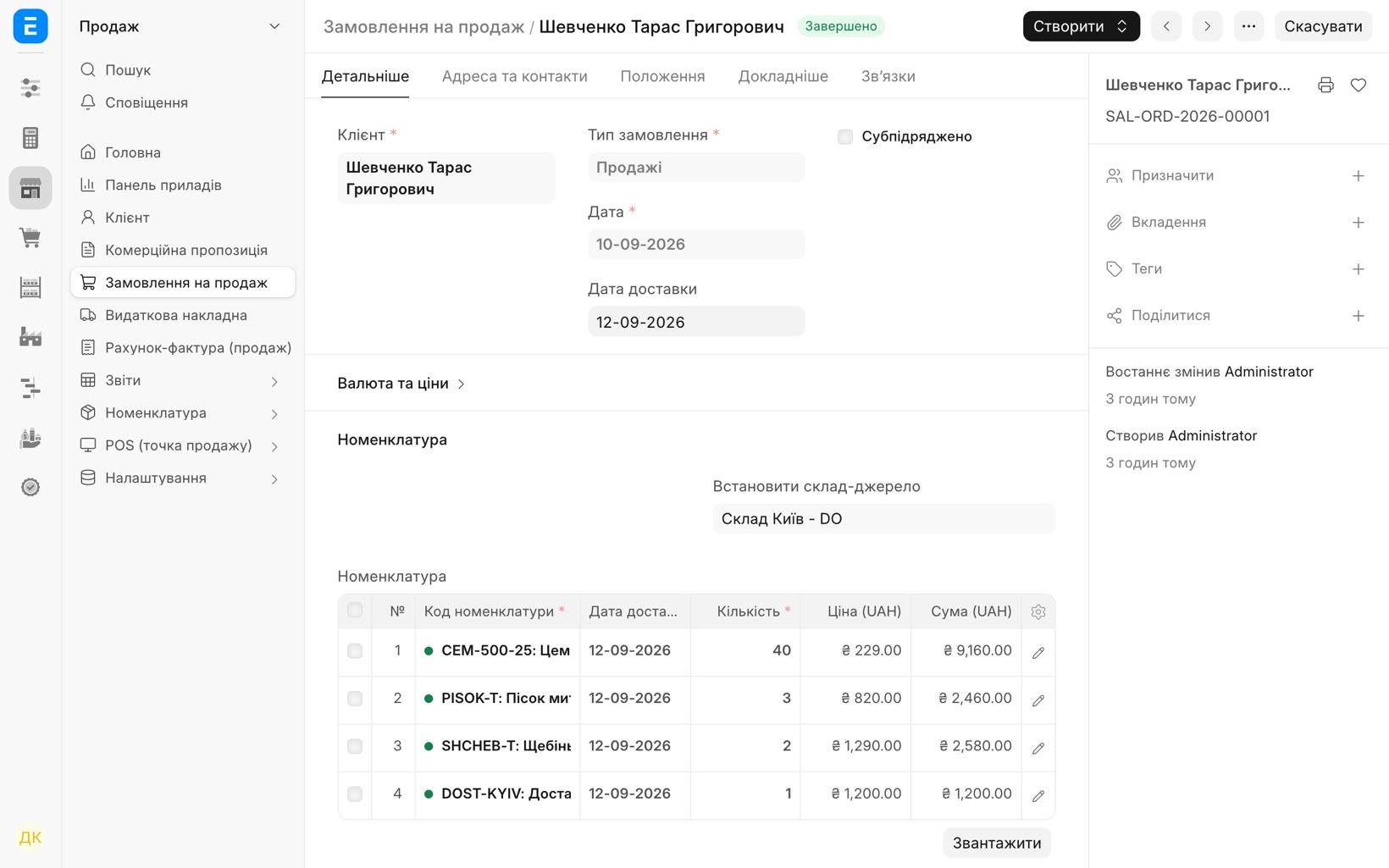Image resolution: width=1389 pixels, height=868 pixels.
Task: Open the three-dots more menu
Action: click(x=1248, y=26)
